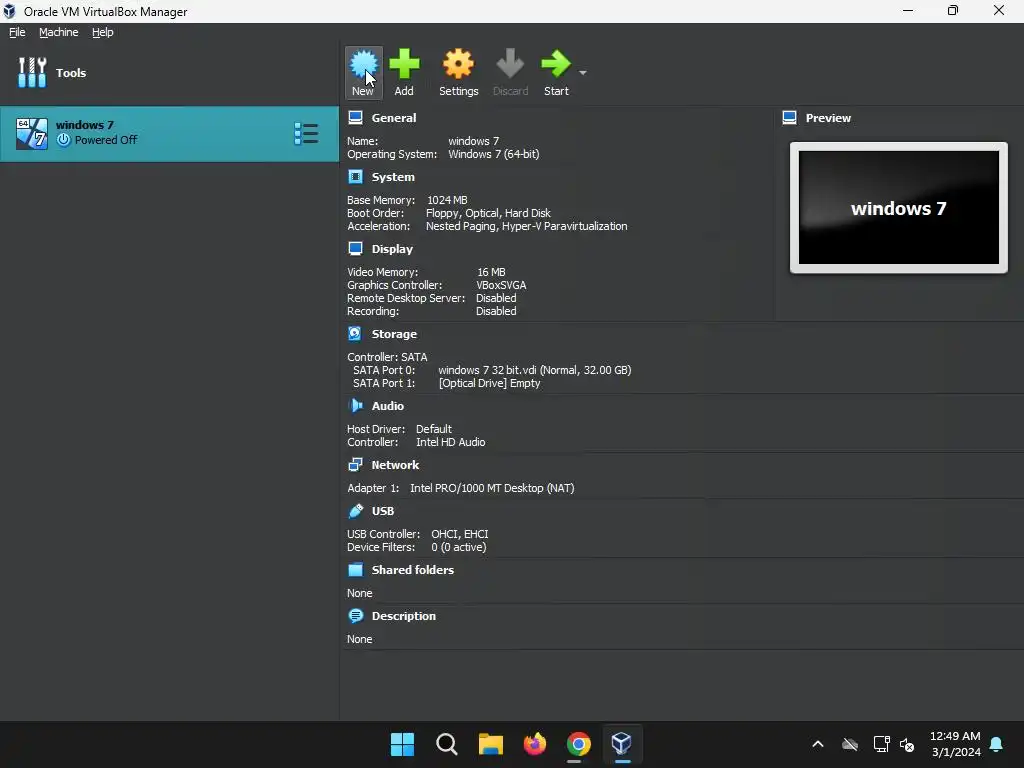Screen dimensions: 1024x768
Task: Click the Graphics Controller value VBoxSVGA
Action: pos(502,285)
